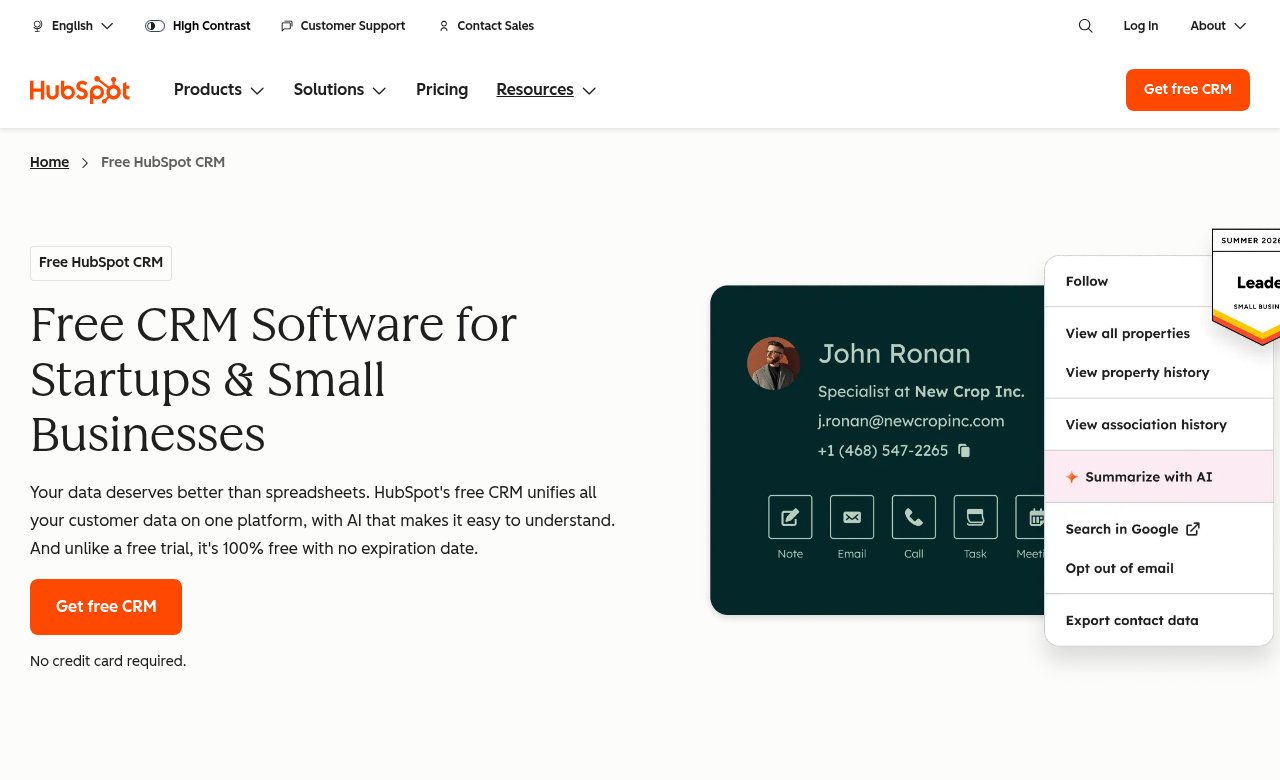The image size is (1280, 780).
Task: Click the 'No credit card required.' text
Action: 108,661
